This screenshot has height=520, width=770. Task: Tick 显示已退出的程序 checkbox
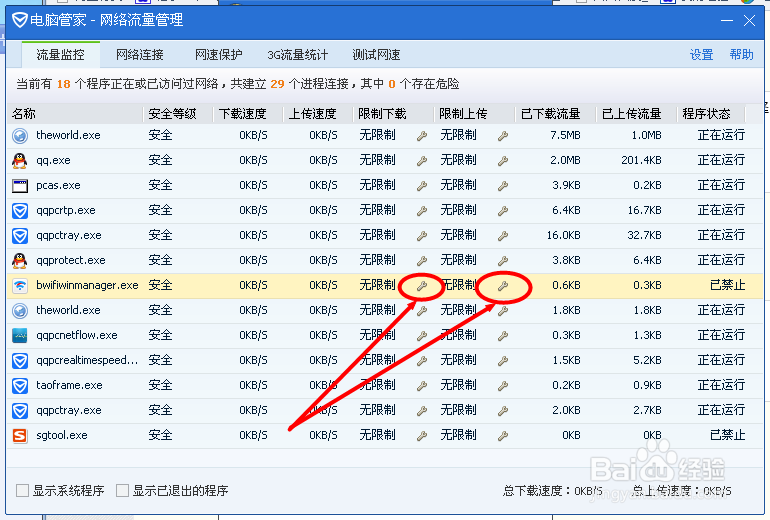coord(122,490)
